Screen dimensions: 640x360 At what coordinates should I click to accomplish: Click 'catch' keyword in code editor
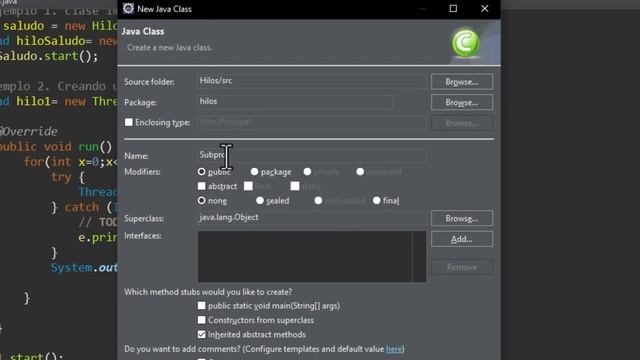point(82,207)
